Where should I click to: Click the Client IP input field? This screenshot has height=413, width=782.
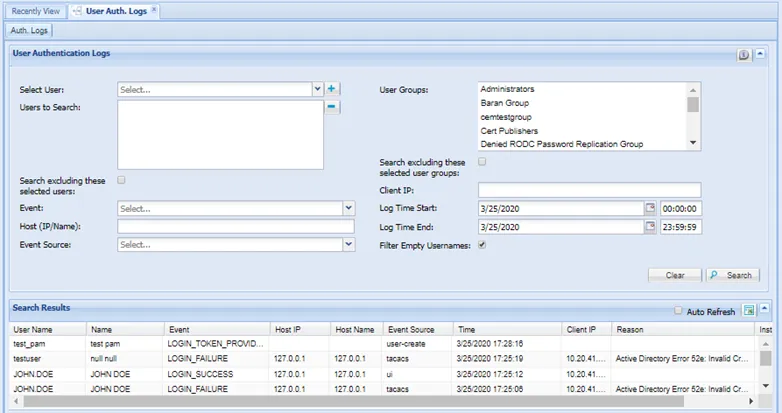coord(589,190)
